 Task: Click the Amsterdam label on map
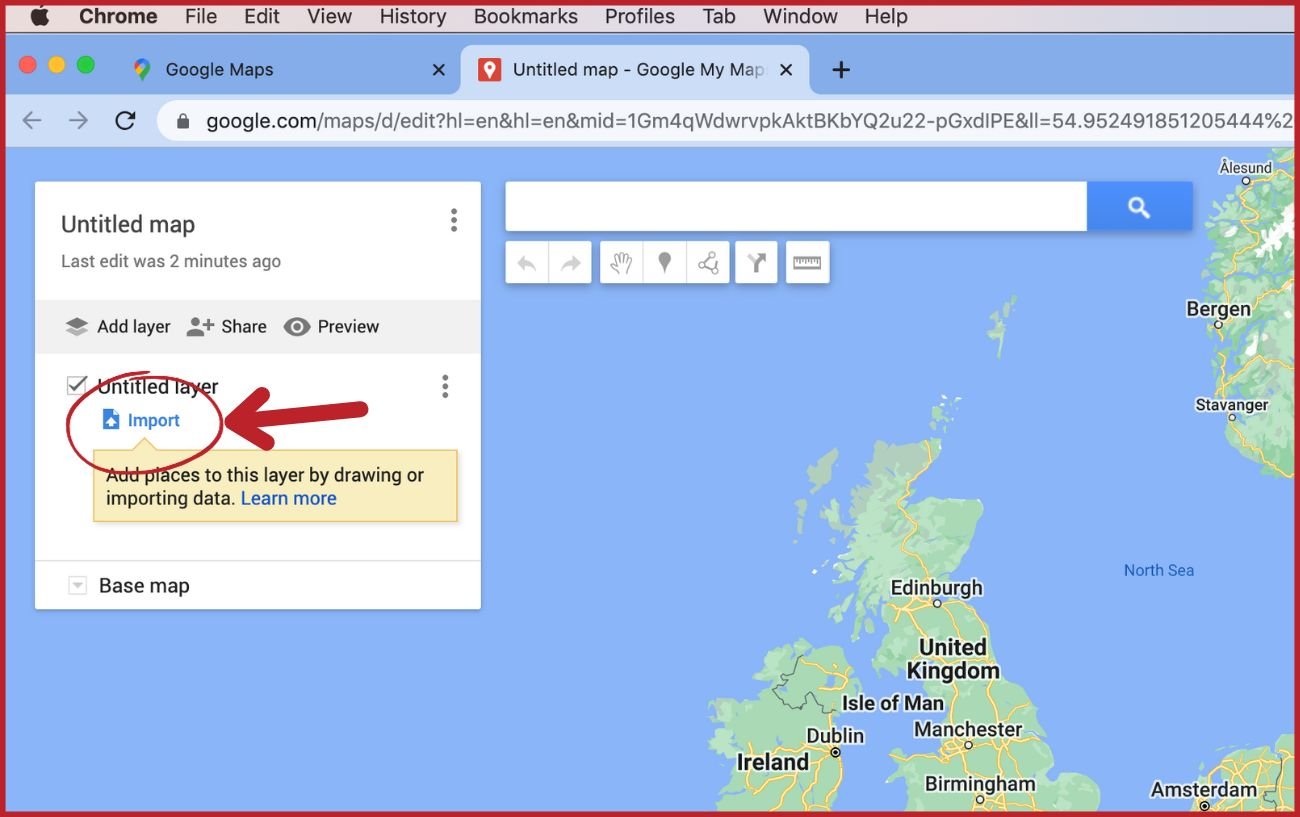point(1204,790)
